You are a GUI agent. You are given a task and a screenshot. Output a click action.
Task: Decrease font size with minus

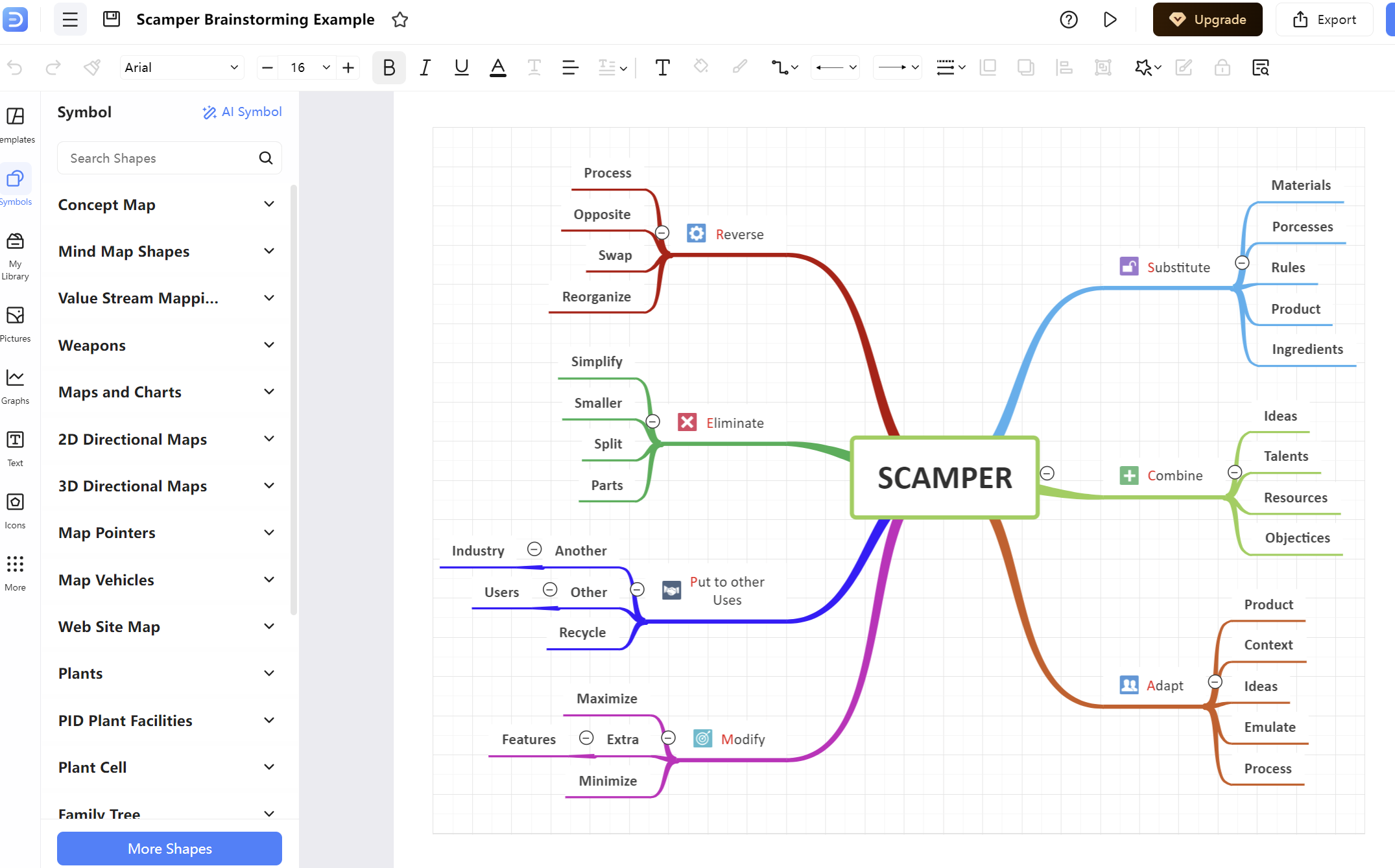point(267,67)
